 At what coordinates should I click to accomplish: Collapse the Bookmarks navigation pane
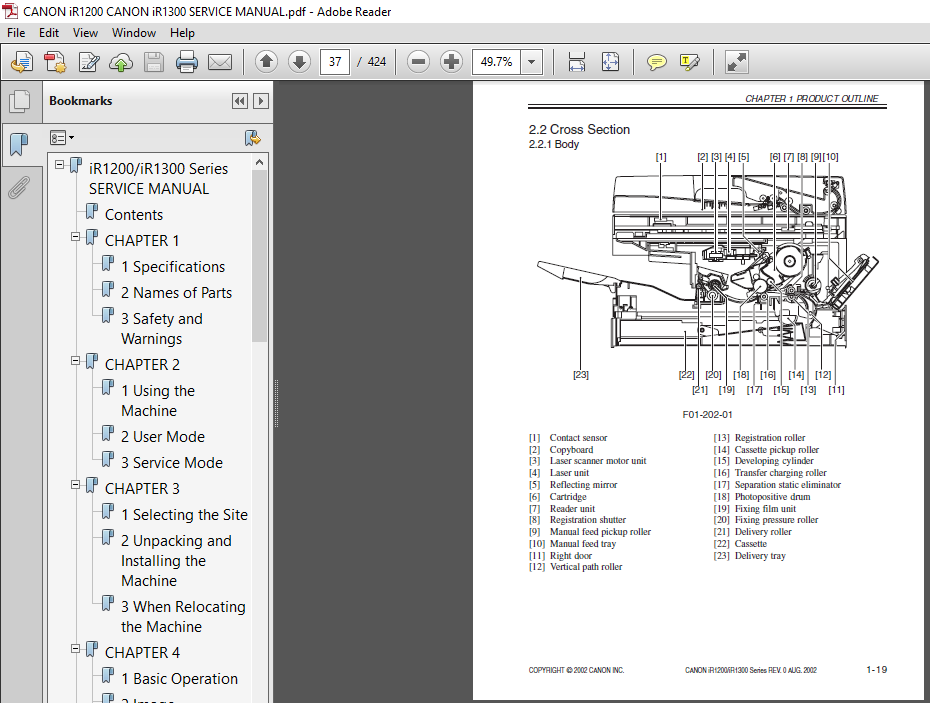point(240,101)
